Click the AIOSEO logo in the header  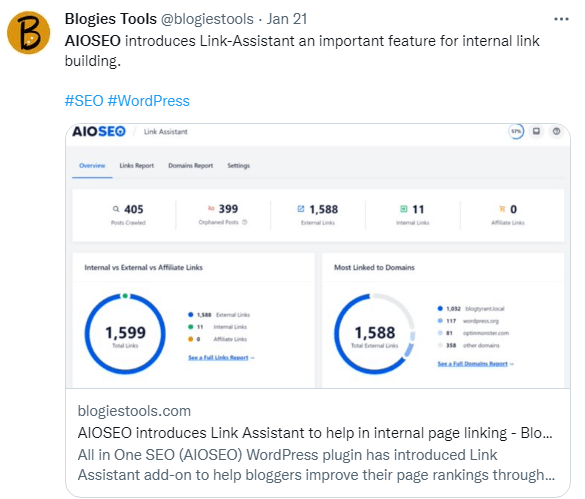click(99, 131)
